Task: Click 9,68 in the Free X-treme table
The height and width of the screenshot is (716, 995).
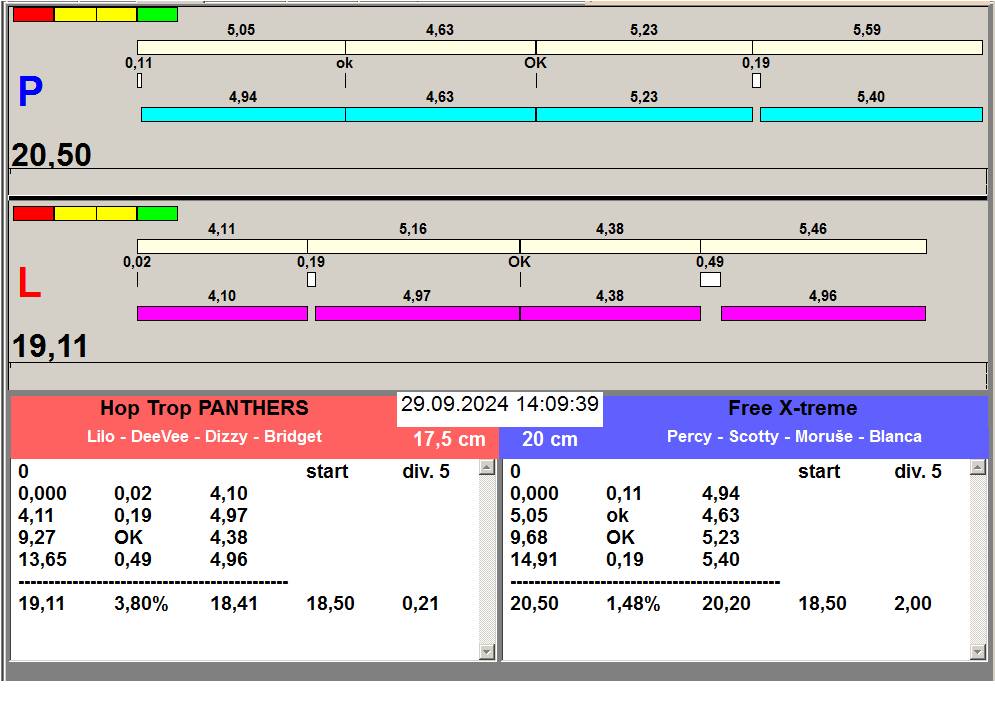Action: [529, 538]
